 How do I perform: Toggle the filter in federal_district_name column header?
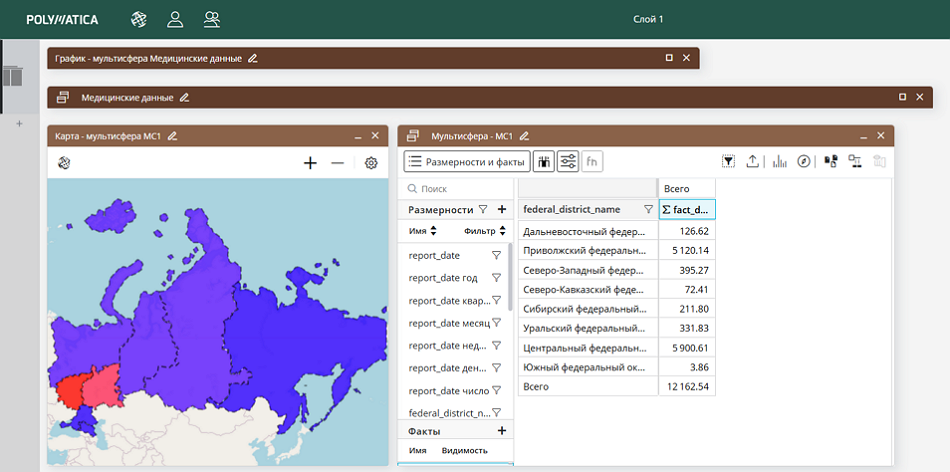tap(648, 210)
